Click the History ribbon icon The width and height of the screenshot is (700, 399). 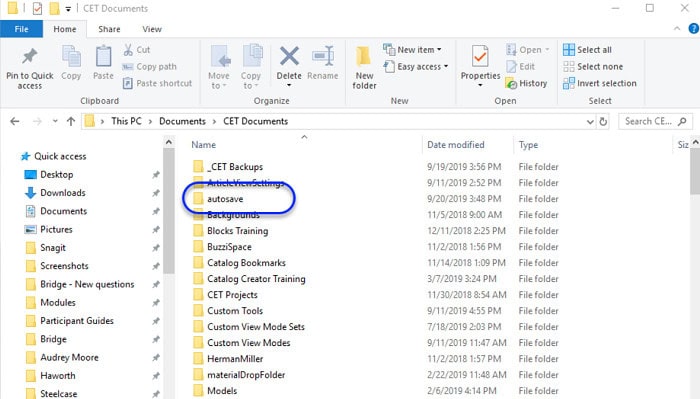[x=512, y=83]
